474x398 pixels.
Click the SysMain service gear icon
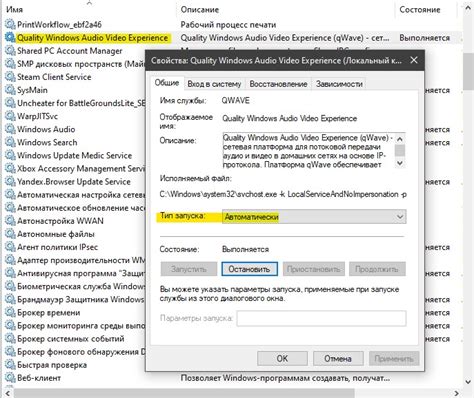pos(10,90)
